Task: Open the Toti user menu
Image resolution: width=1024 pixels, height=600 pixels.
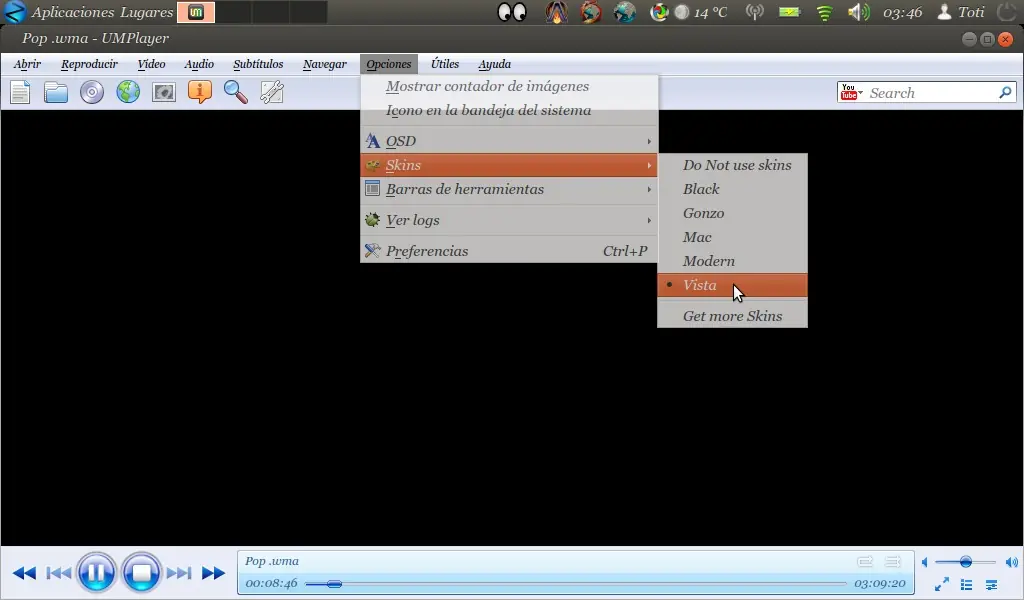Action: point(961,12)
